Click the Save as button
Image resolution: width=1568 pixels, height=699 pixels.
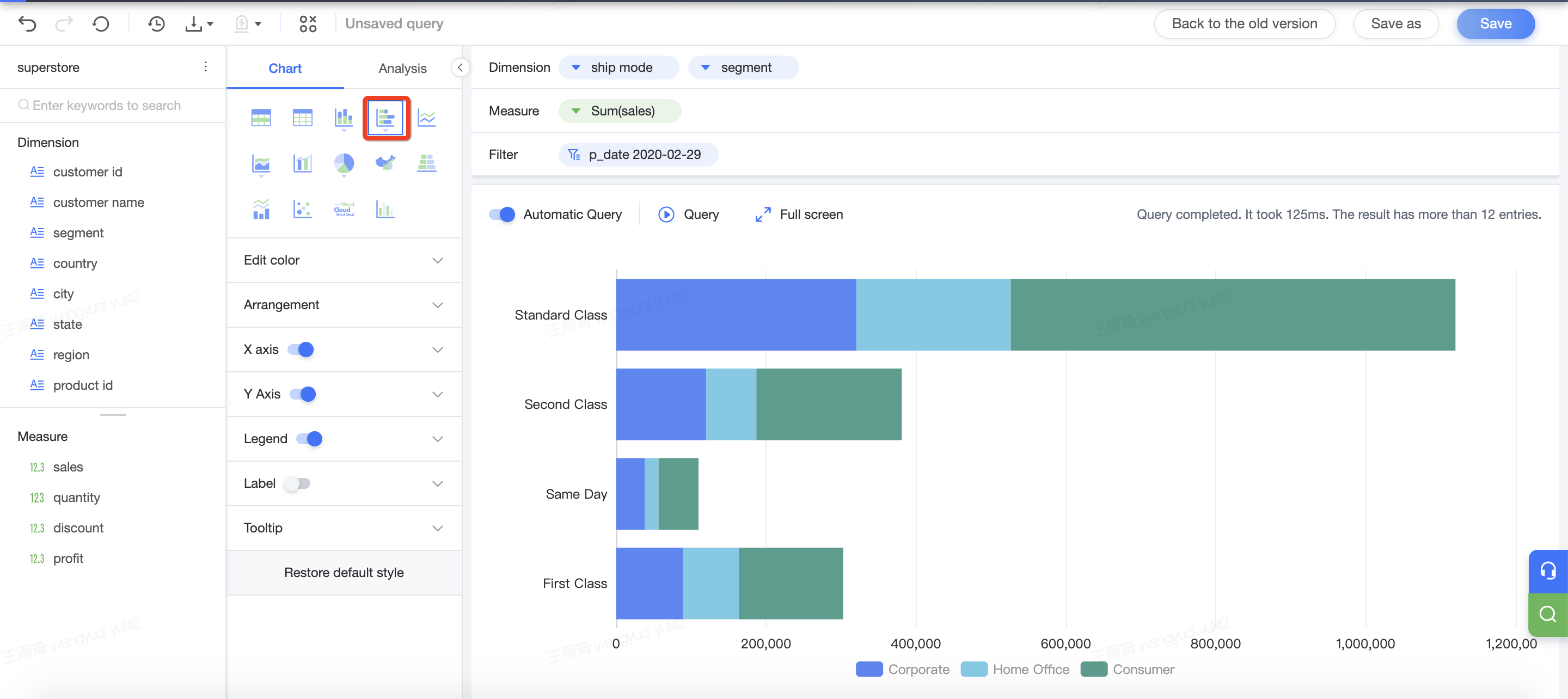1396,24
